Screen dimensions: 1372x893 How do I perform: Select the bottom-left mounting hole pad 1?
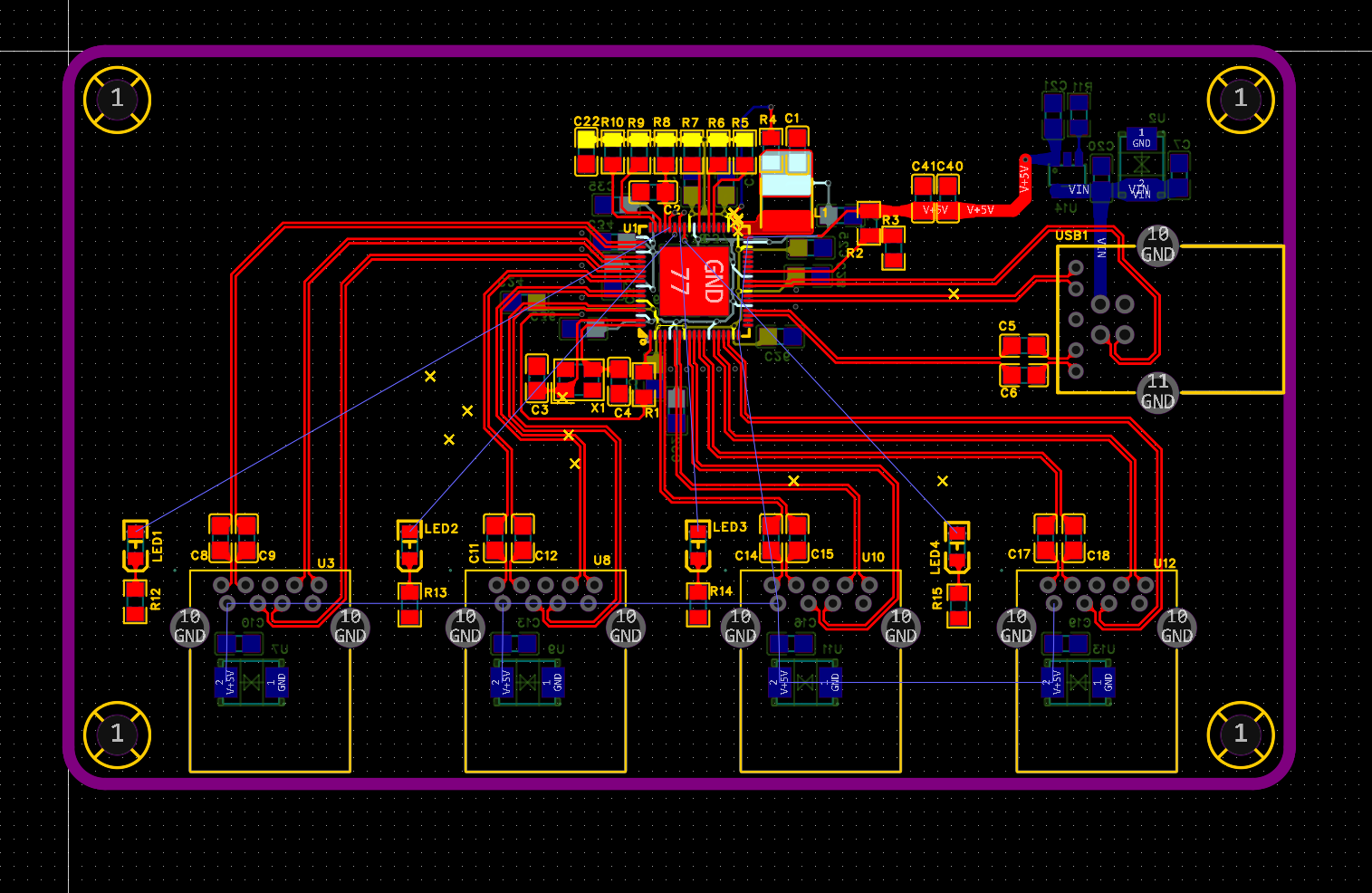coord(117,734)
